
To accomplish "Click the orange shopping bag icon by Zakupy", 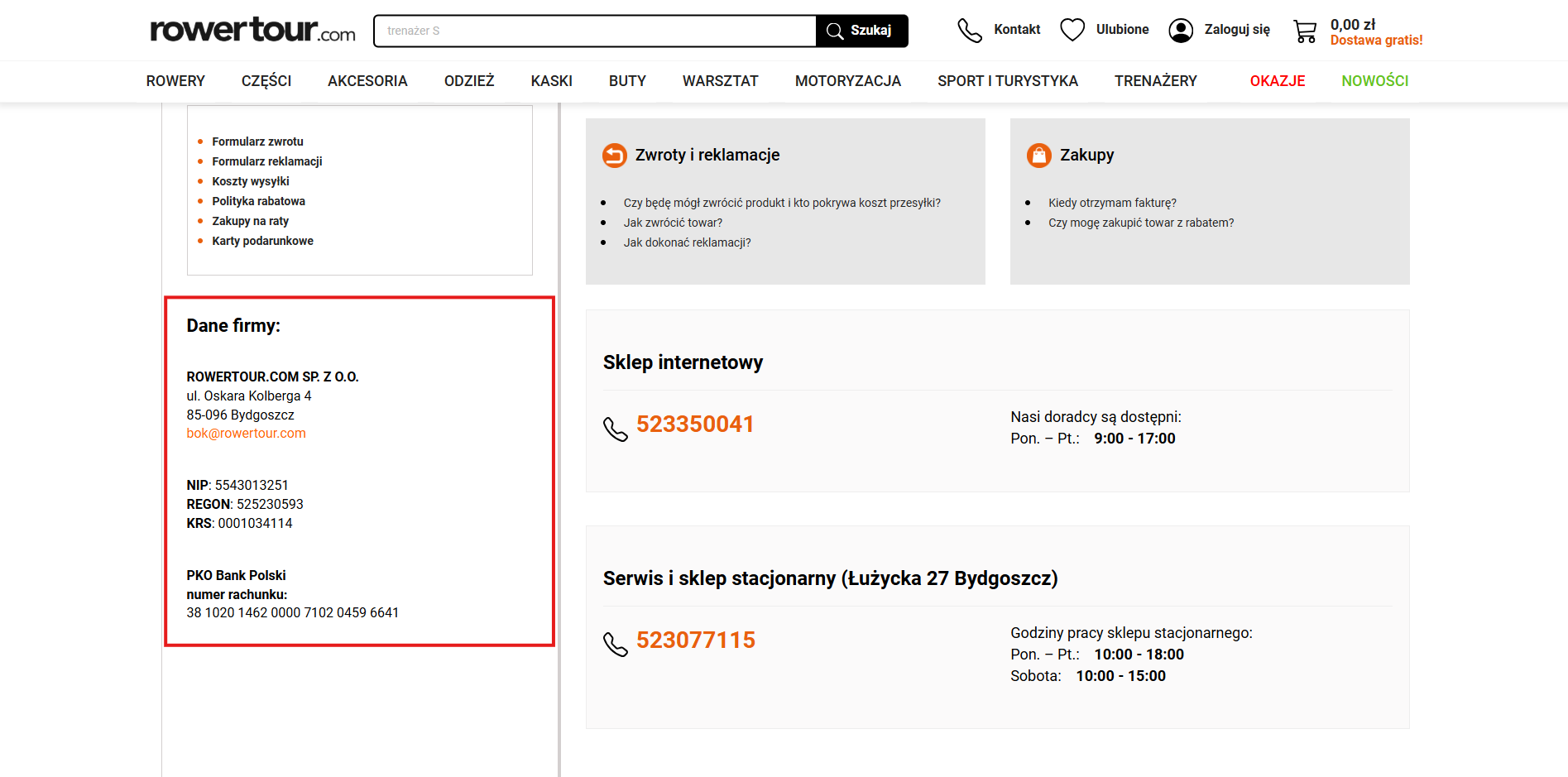I will (1039, 156).
